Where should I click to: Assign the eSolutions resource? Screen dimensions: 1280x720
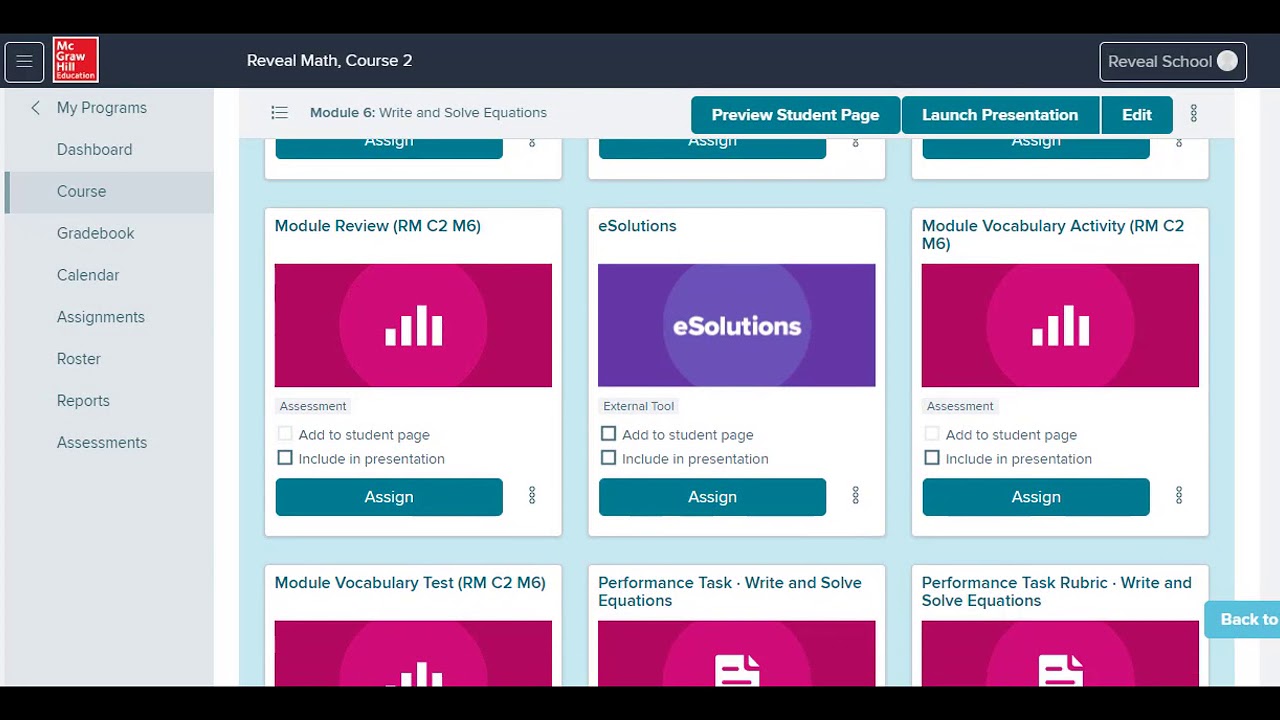tap(712, 497)
